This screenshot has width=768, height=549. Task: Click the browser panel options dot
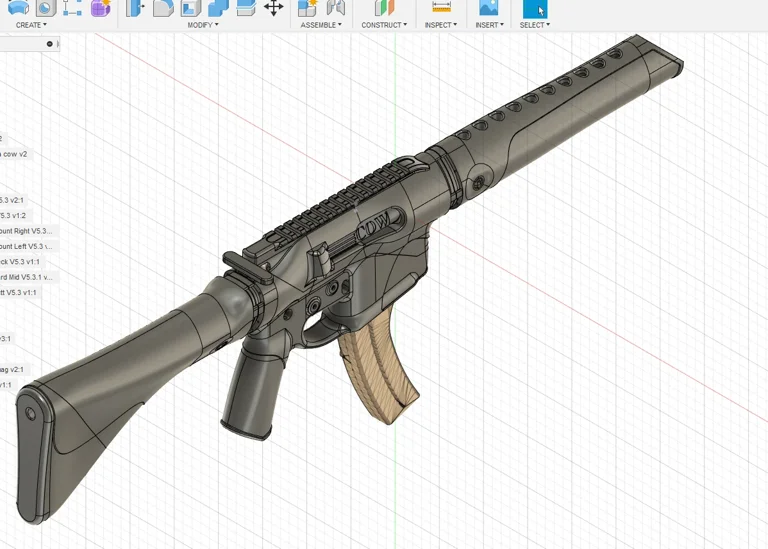point(50,44)
